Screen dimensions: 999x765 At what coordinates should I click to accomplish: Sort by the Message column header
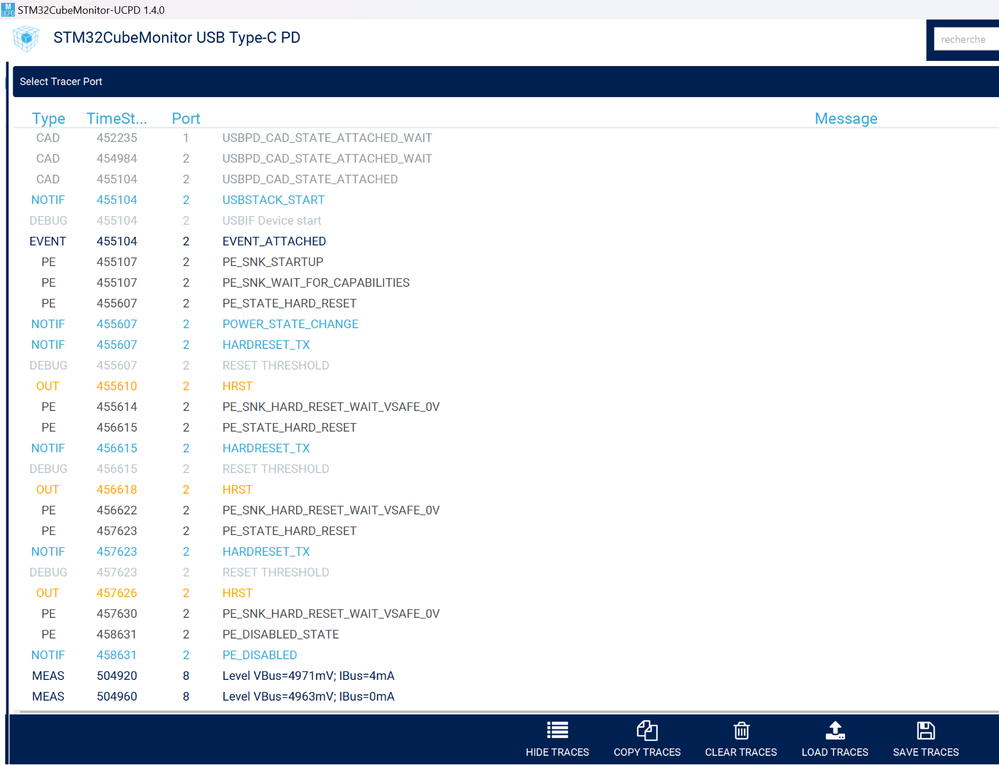[846, 118]
